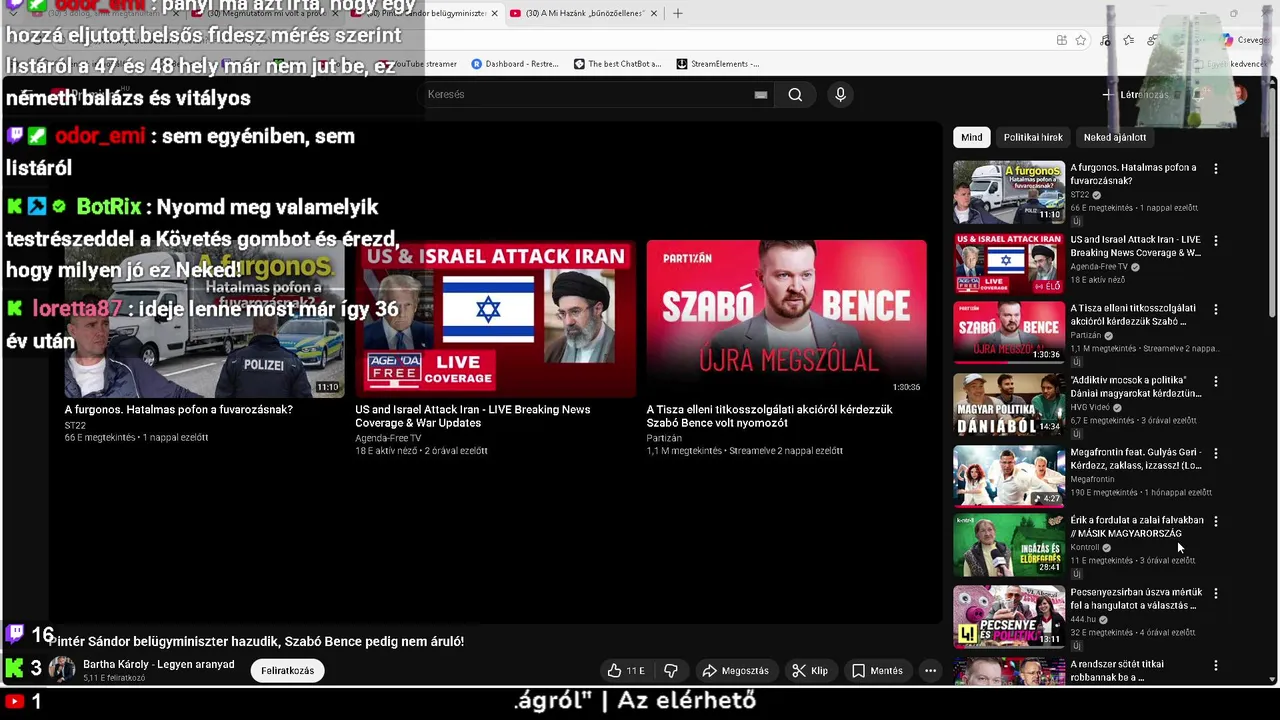Click the Mentés save button
This screenshot has width=1280, height=720.
[877, 671]
